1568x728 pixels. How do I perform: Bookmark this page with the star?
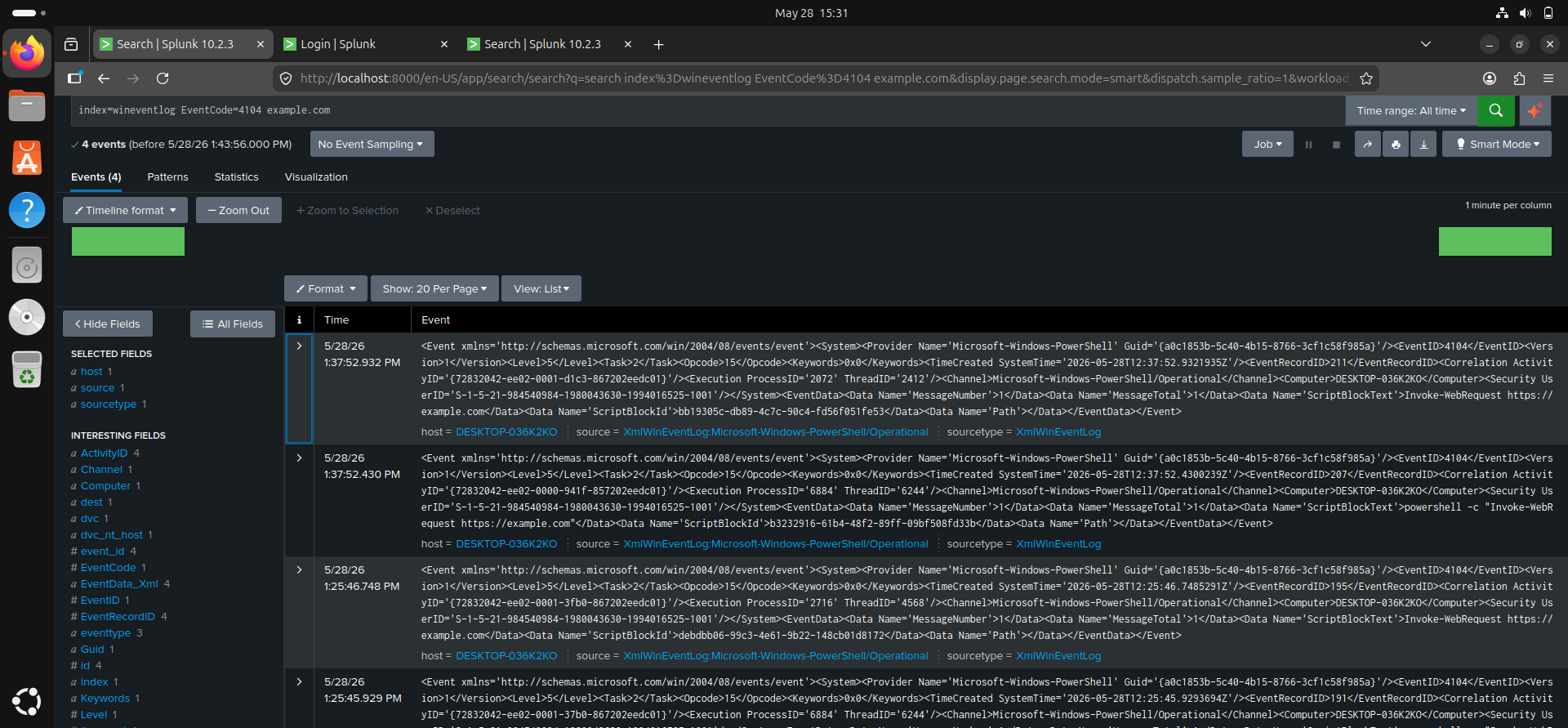(1366, 78)
